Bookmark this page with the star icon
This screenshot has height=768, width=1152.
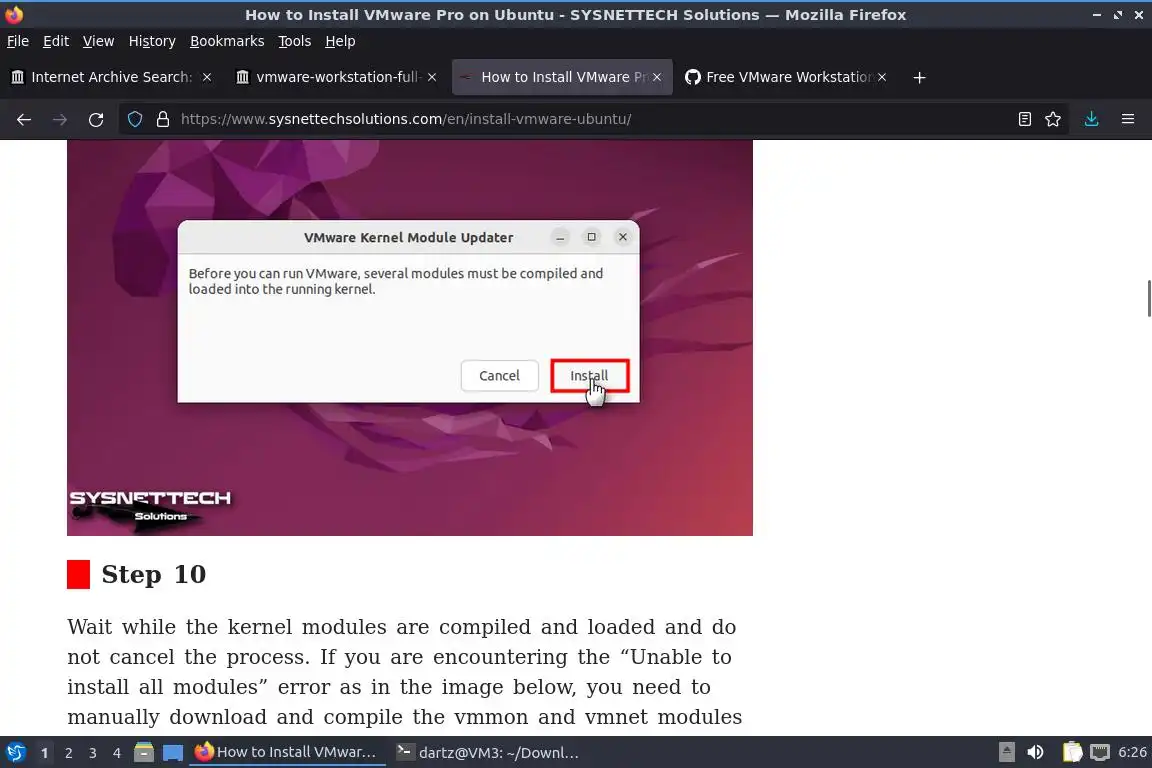coord(1053,119)
